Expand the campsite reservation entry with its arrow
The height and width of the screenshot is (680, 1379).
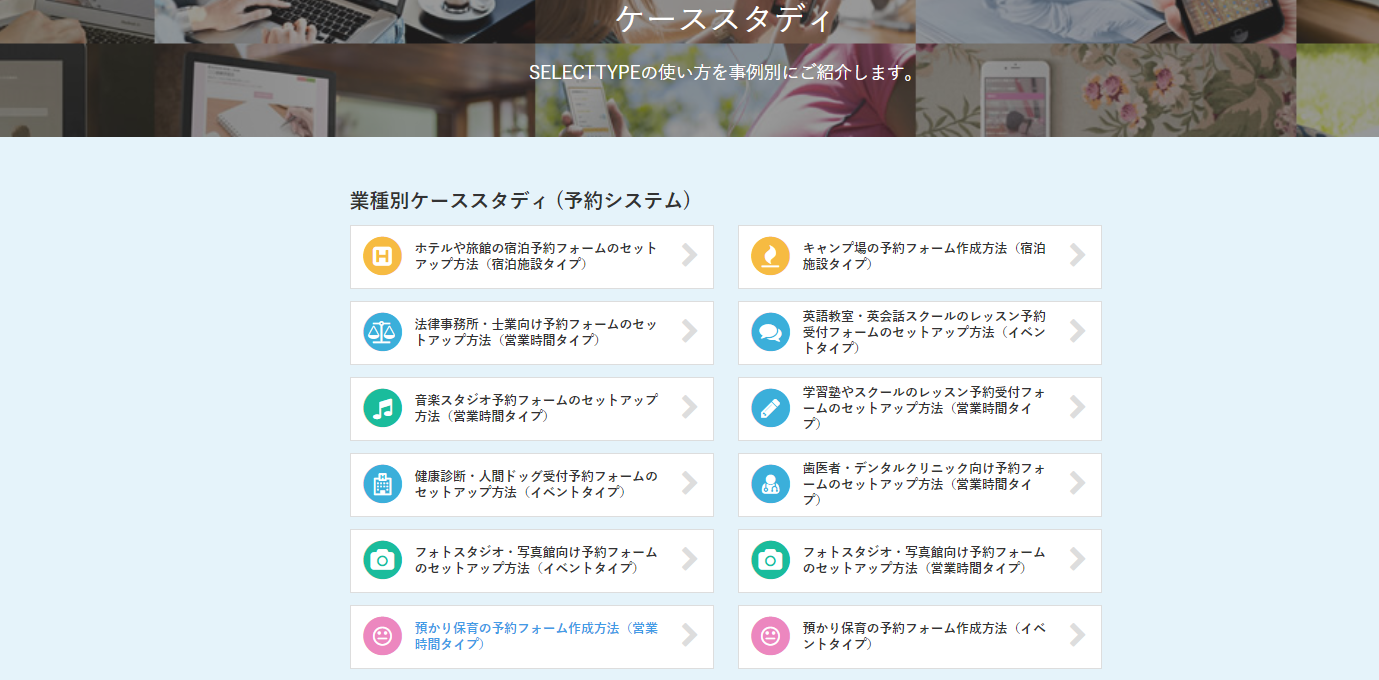pos(1077,256)
